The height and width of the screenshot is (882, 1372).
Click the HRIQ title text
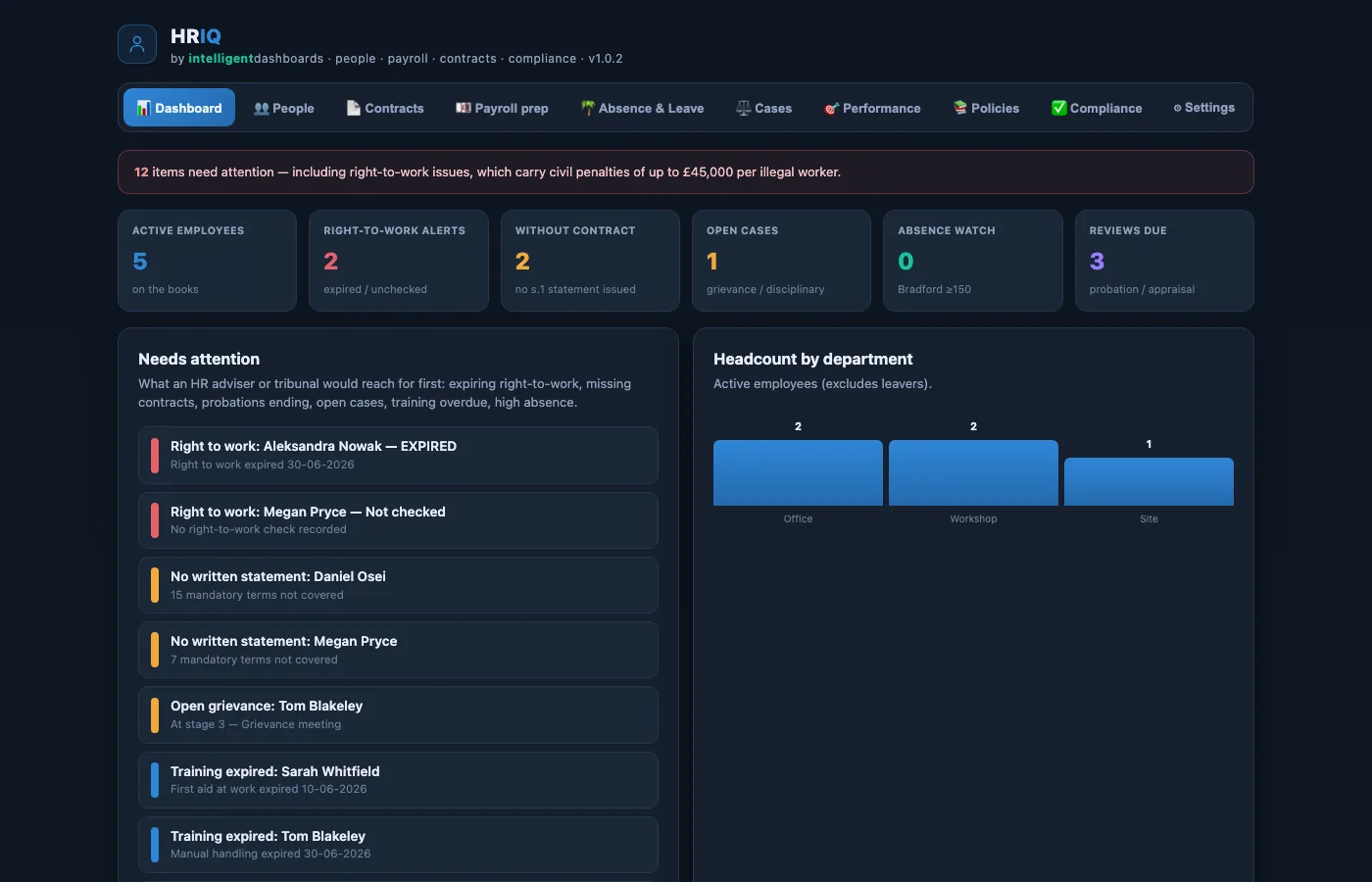(x=196, y=36)
